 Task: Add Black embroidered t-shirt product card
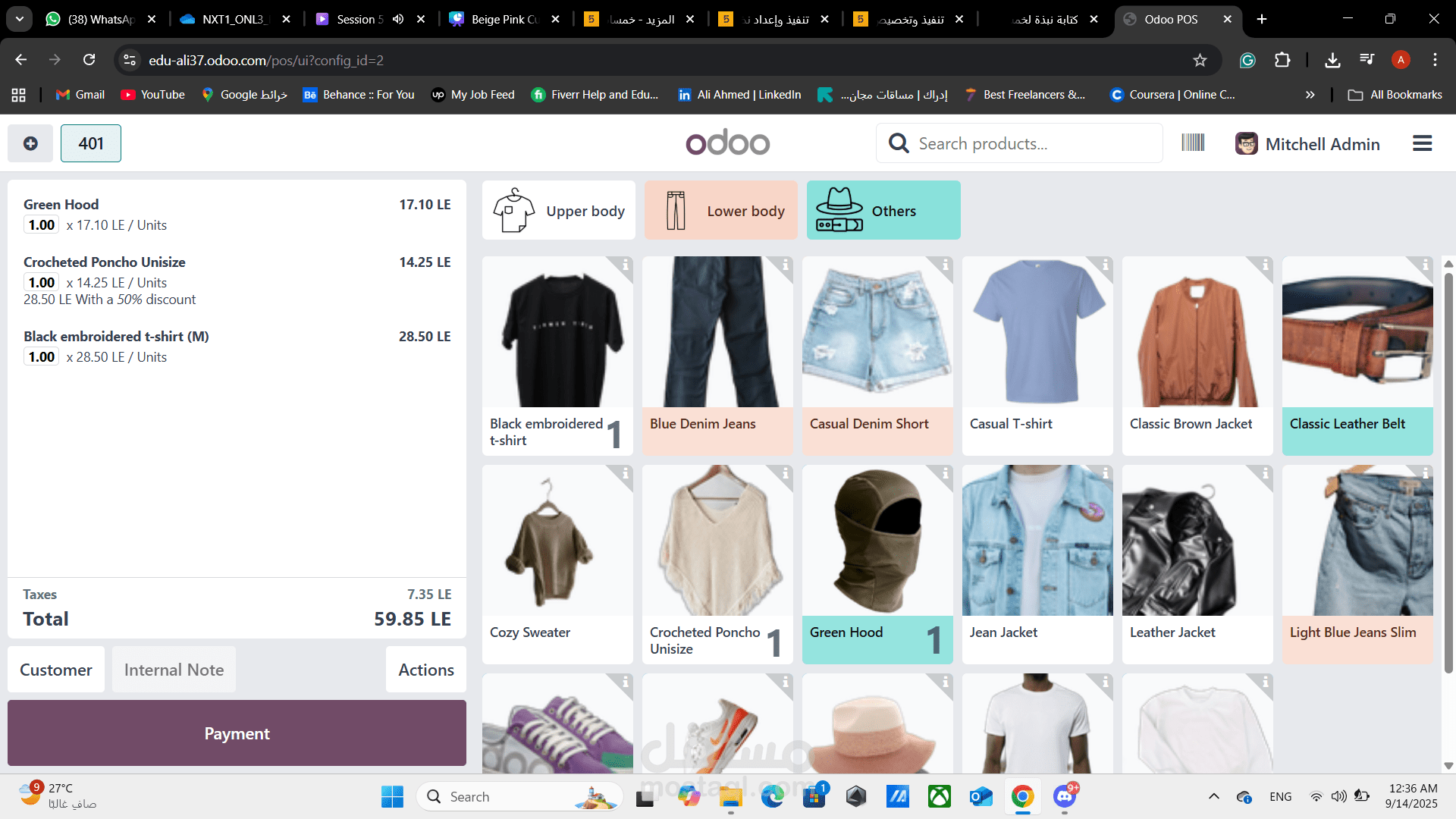tap(557, 356)
